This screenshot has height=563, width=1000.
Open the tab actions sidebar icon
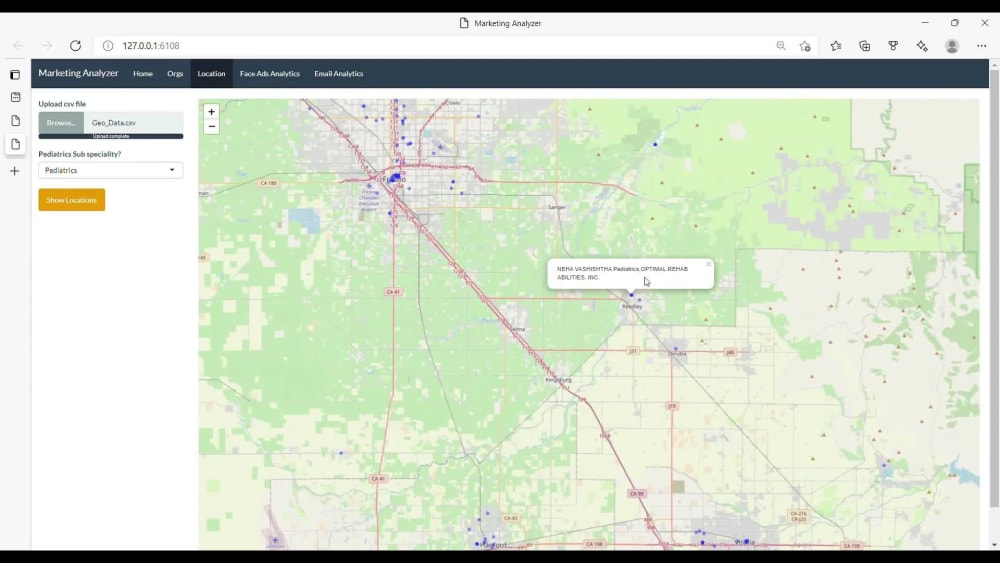15,75
